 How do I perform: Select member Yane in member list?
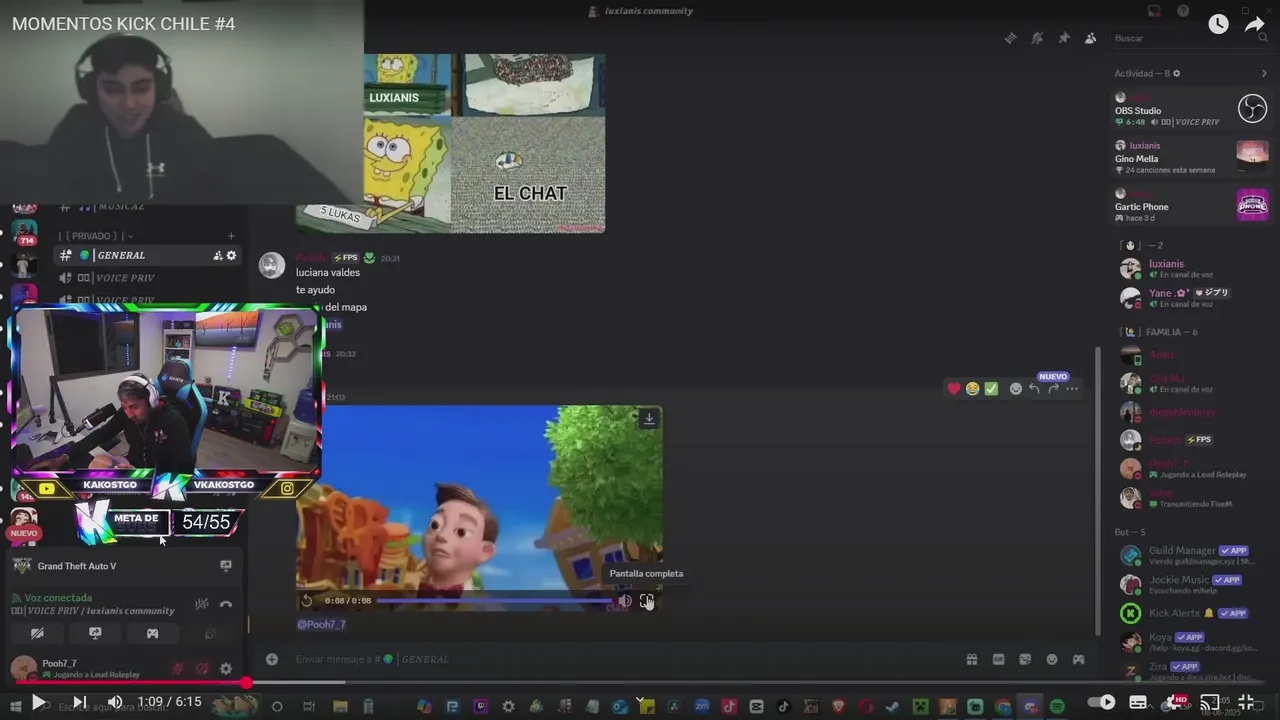[1191, 297]
